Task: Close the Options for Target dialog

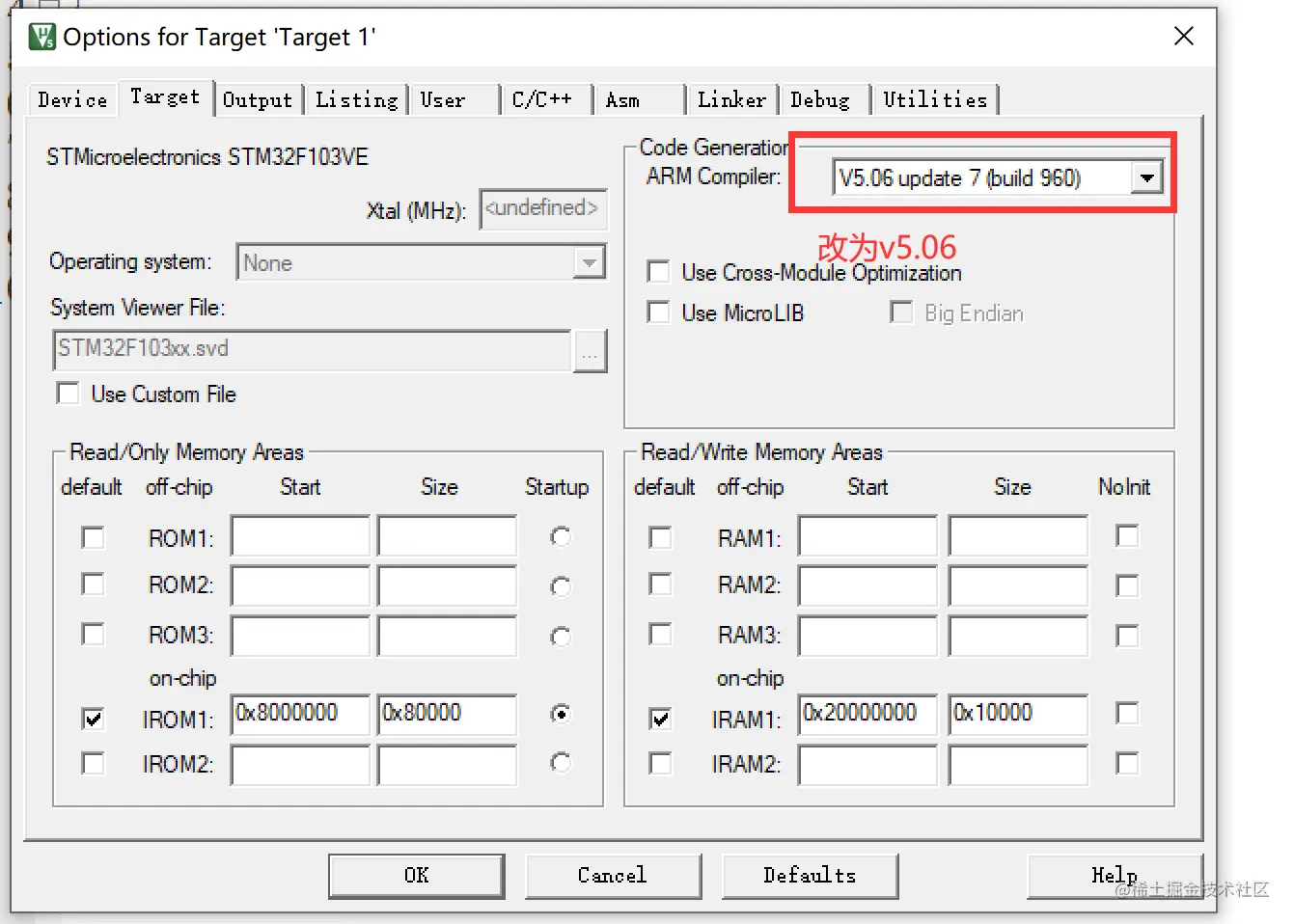Action: (1183, 37)
